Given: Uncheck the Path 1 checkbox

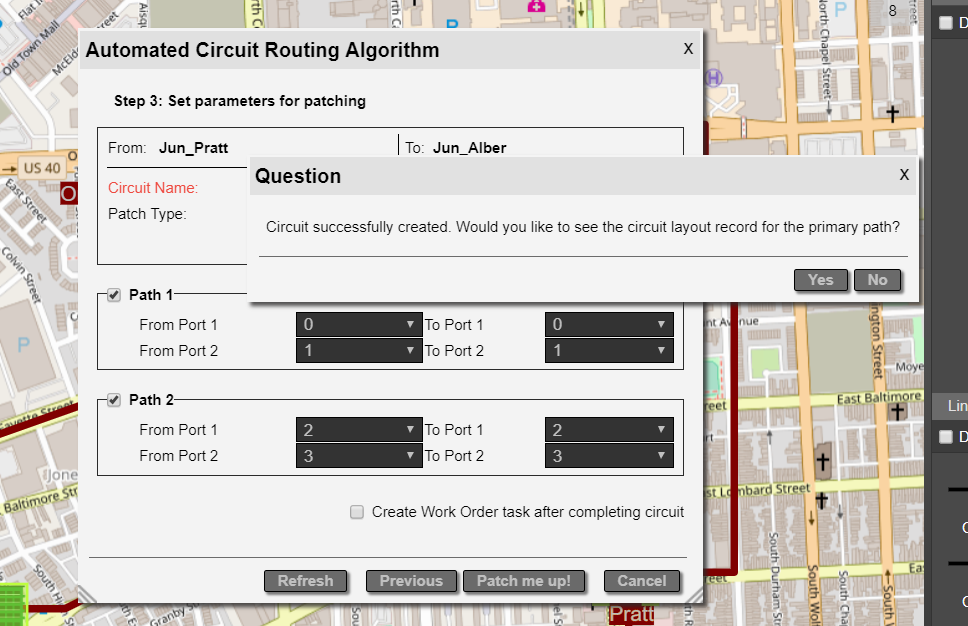Looking at the screenshot, I should pyautogui.click(x=114, y=295).
